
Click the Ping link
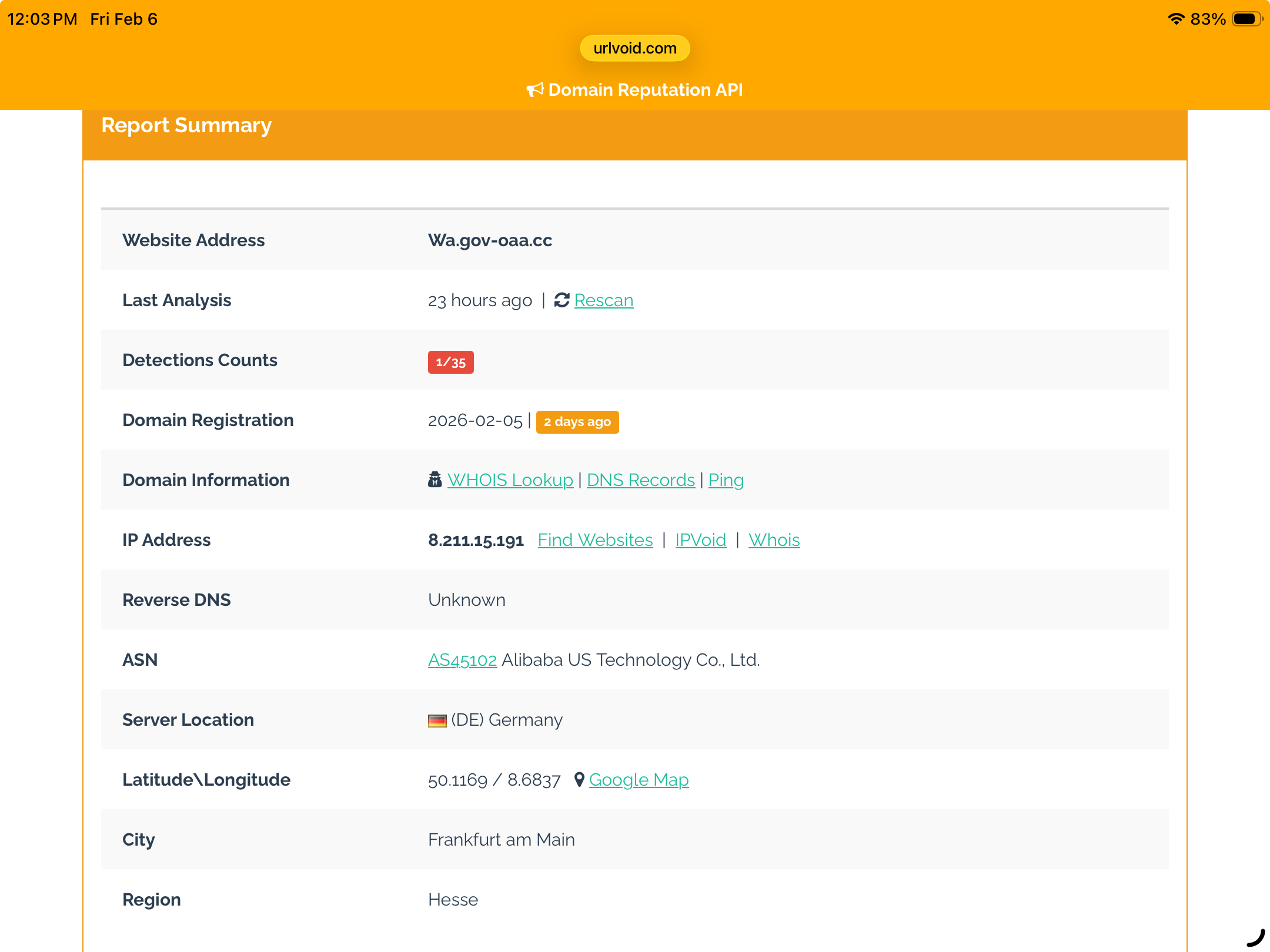click(x=726, y=480)
